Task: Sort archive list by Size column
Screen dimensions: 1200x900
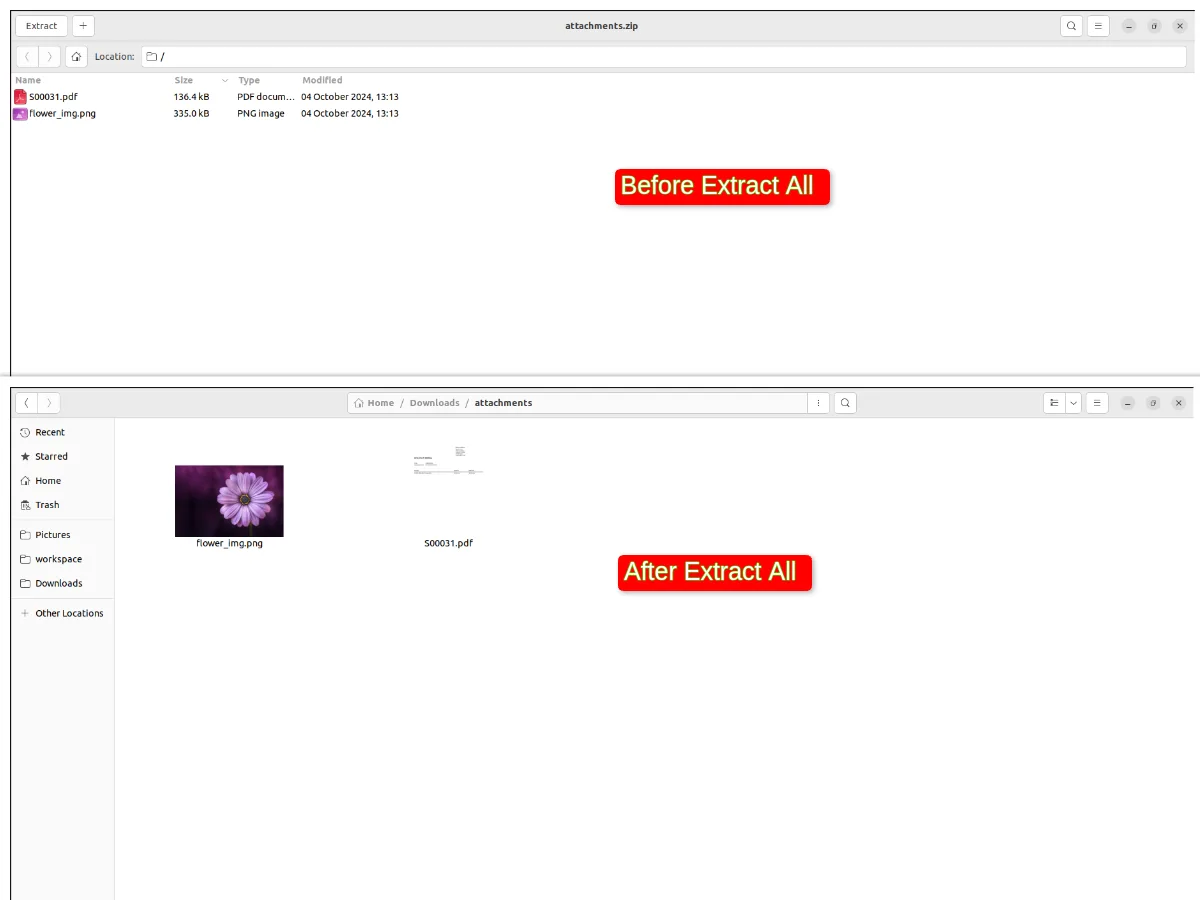Action: pyautogui.click(x=184, y=80)
